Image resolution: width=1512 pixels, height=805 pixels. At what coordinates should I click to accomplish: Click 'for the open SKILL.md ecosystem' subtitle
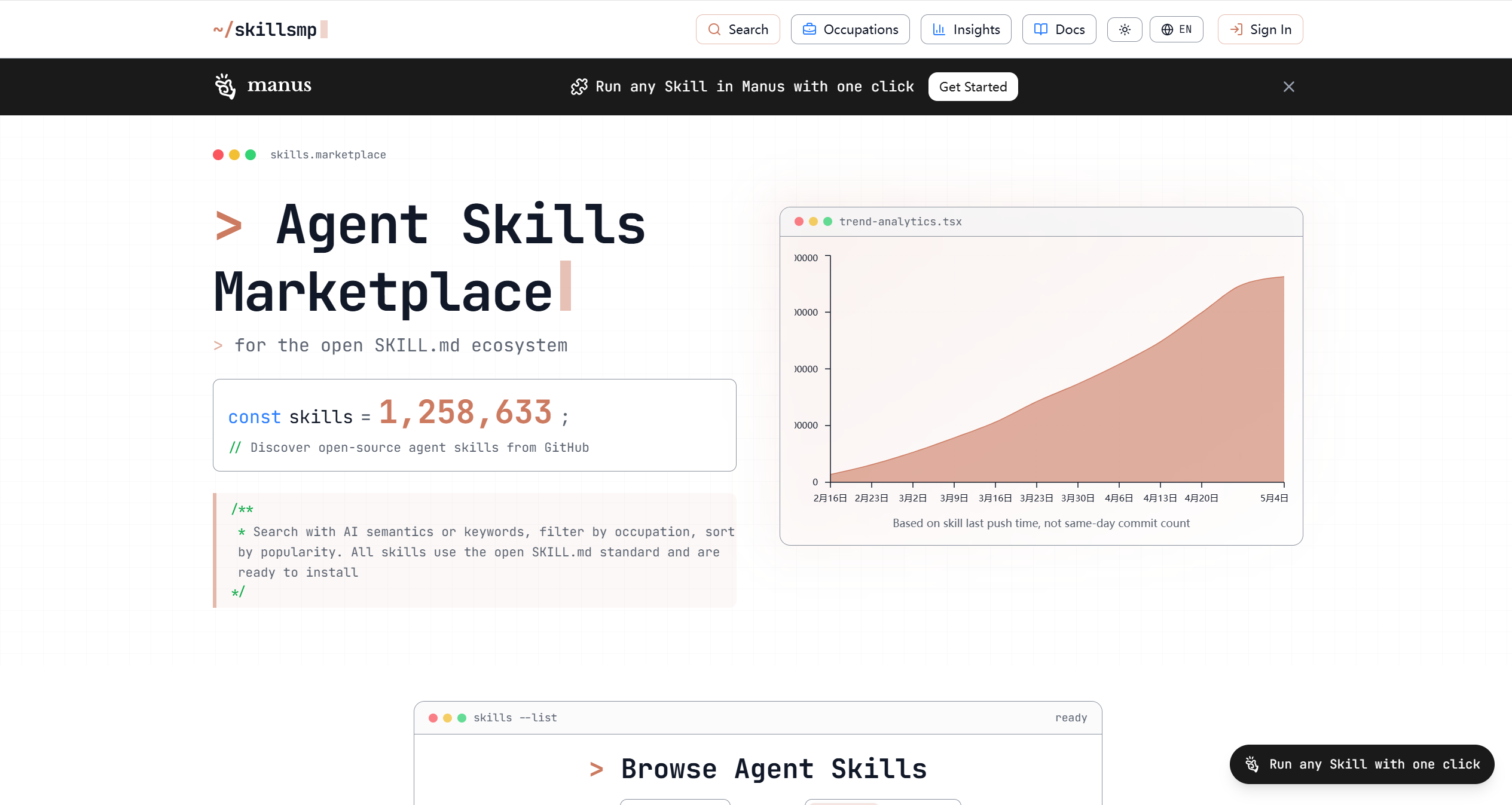click(x=401, y=345)
